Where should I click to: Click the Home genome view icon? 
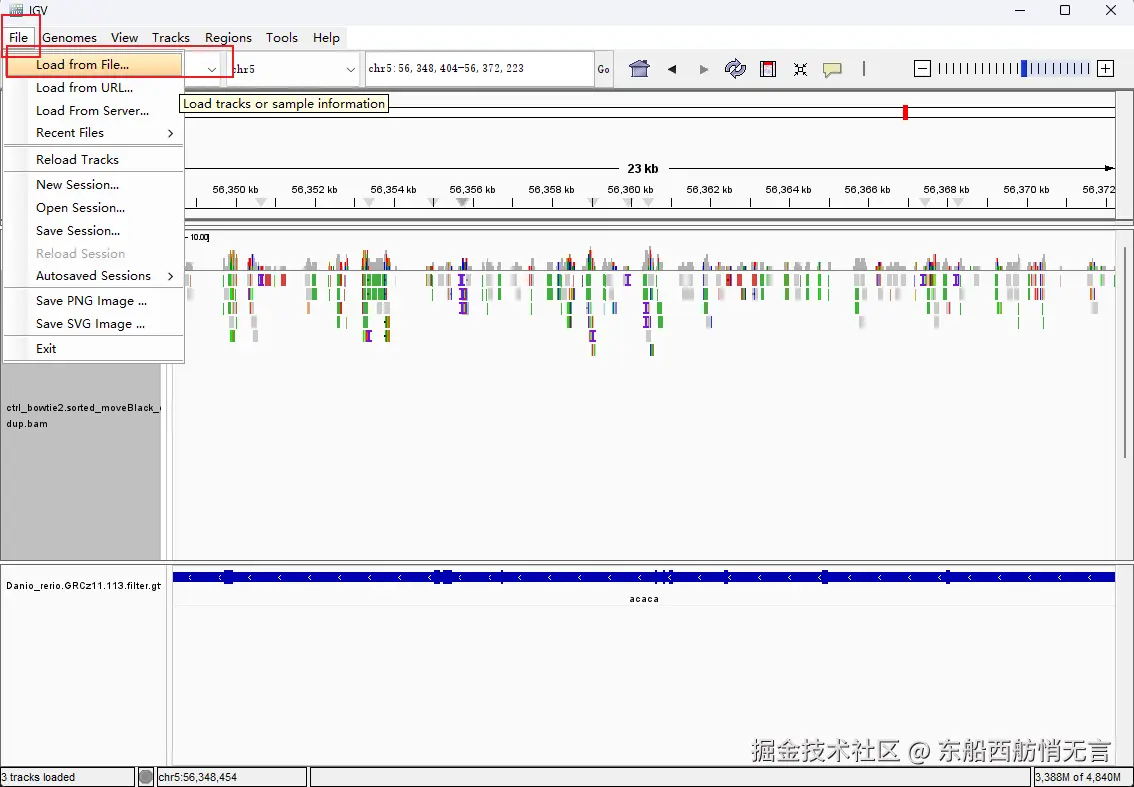(639, 69)
